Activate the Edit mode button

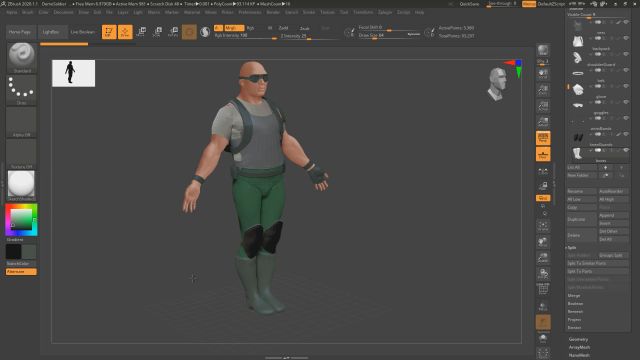pos(109,31)
